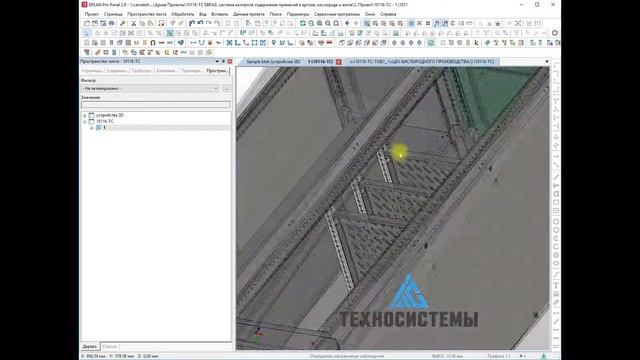The height and width of the screenshot is (360, 640).
Task: Click the Print icon in top toolbar
Action: click(x=111, y=23)
